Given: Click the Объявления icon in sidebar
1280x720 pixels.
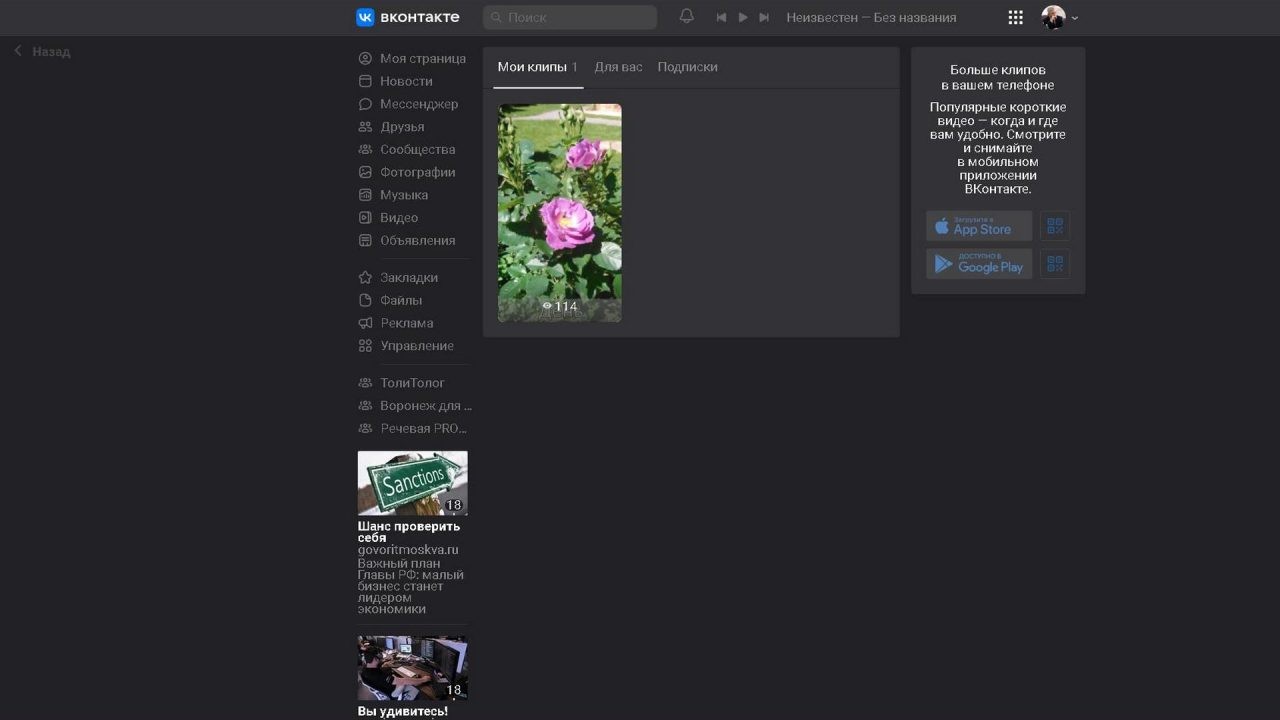Looking at the screenshot, I should click(x=365, y=240).
